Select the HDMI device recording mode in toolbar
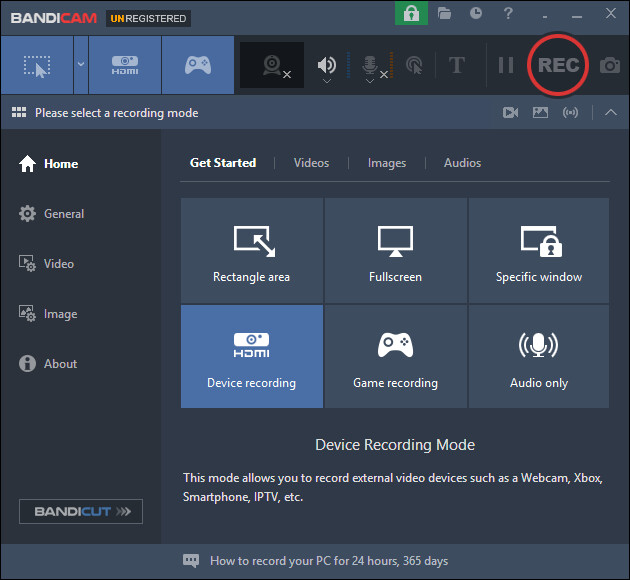 [x=125, y=65]
